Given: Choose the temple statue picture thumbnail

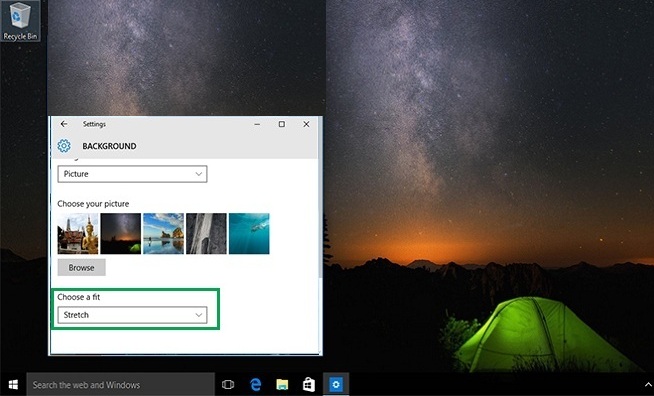Looking at the screenshot, I should (78, 234).
